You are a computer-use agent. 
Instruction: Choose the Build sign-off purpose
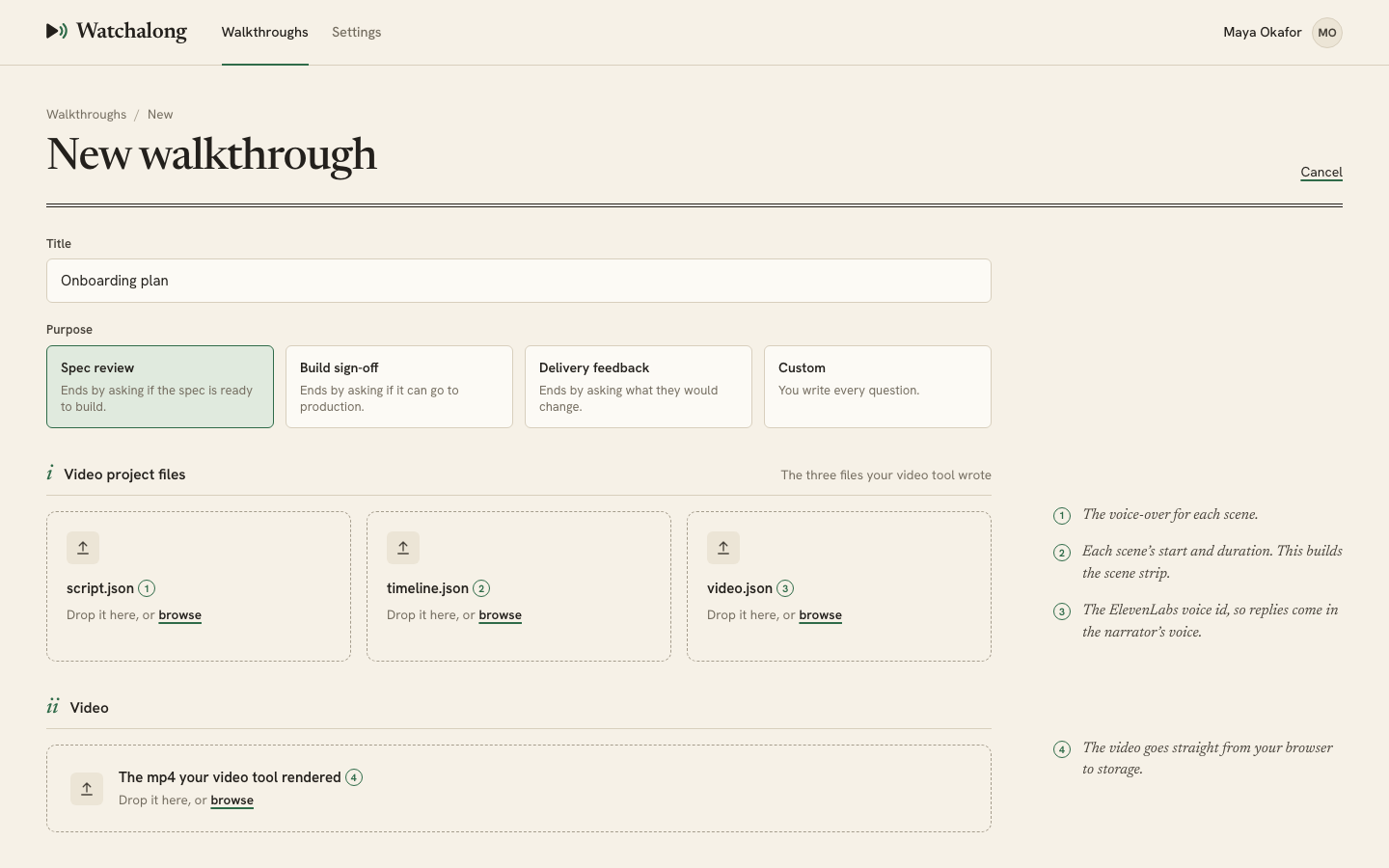pos(399,387)
